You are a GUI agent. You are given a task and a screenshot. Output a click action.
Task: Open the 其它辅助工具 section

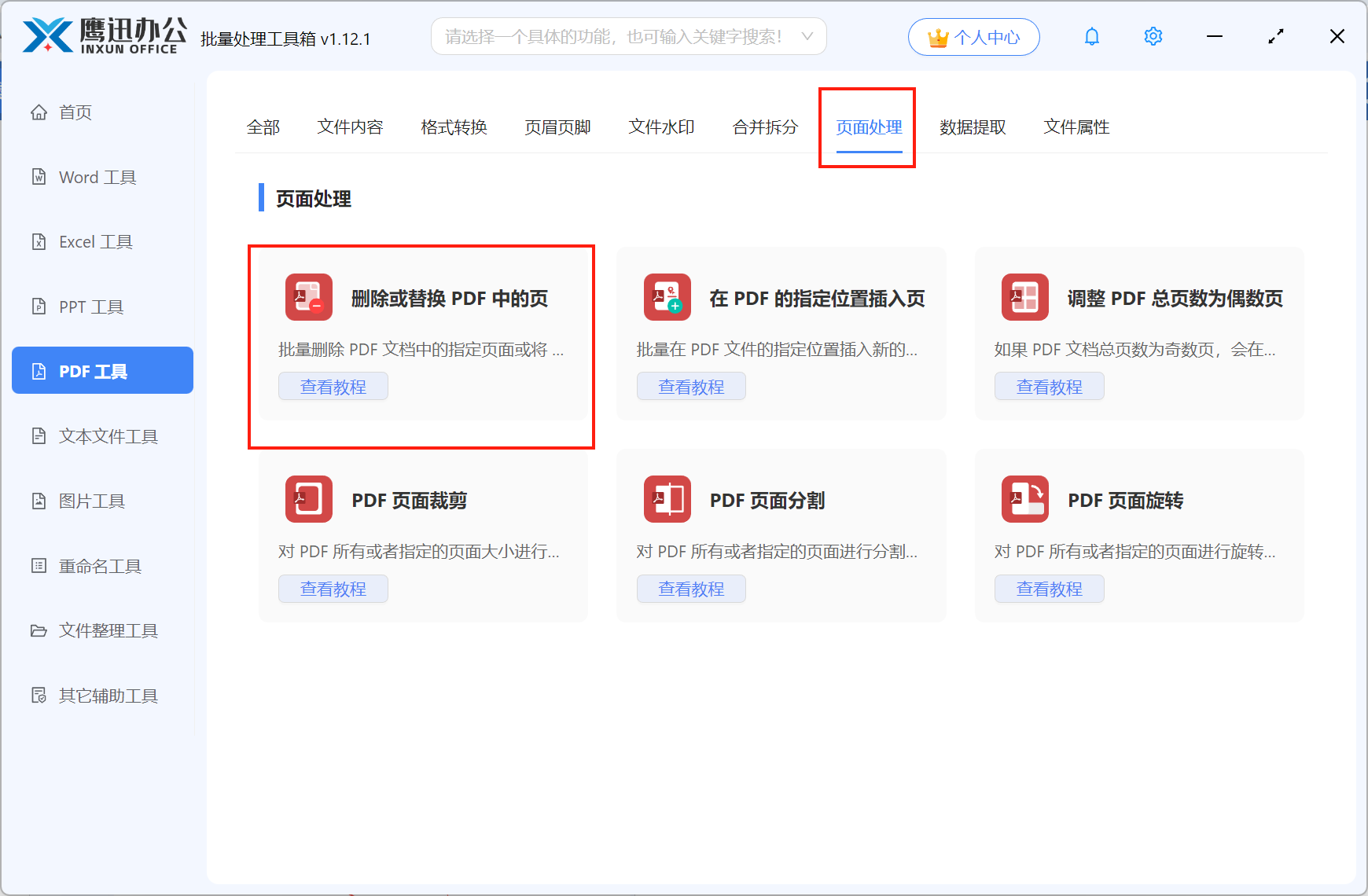(x=106, y=695)
